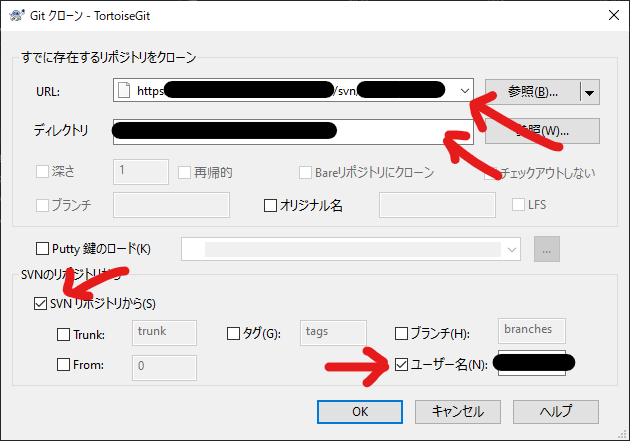Open the Putty key file dropdown
This screenshot has height=441, width=630.
[x=511, y=249]
